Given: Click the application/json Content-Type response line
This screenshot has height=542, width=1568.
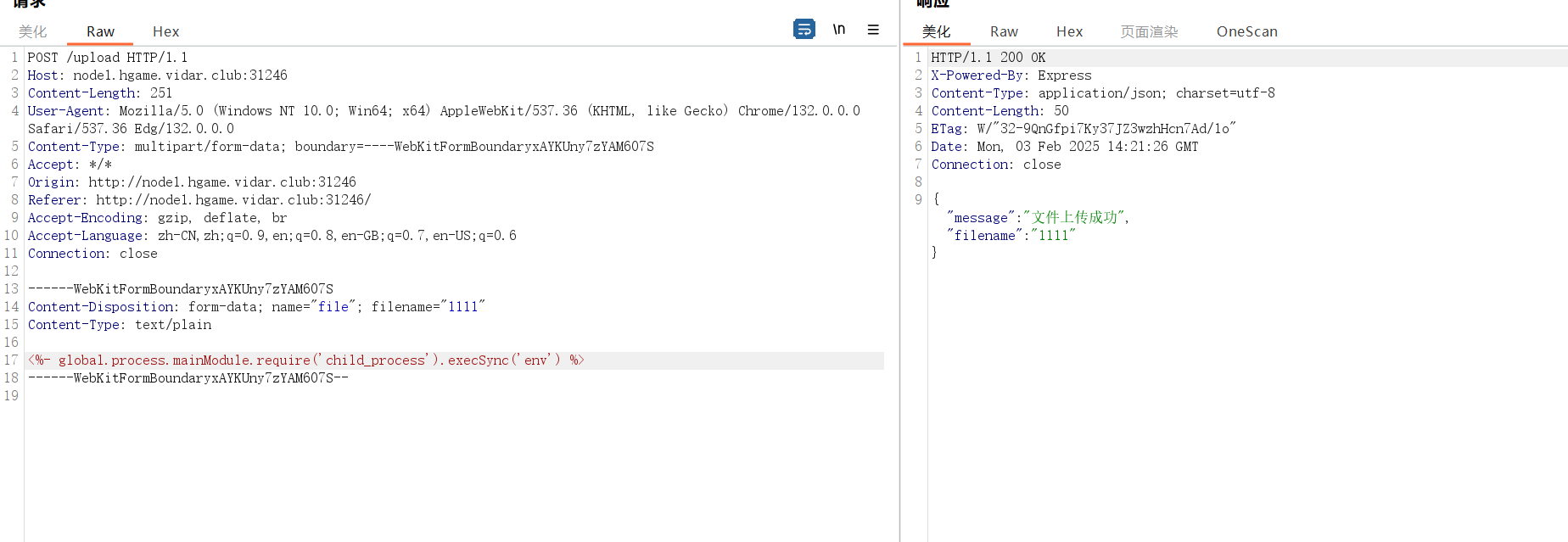Looking at the screenshot, I should click(x=1103, y=93).
